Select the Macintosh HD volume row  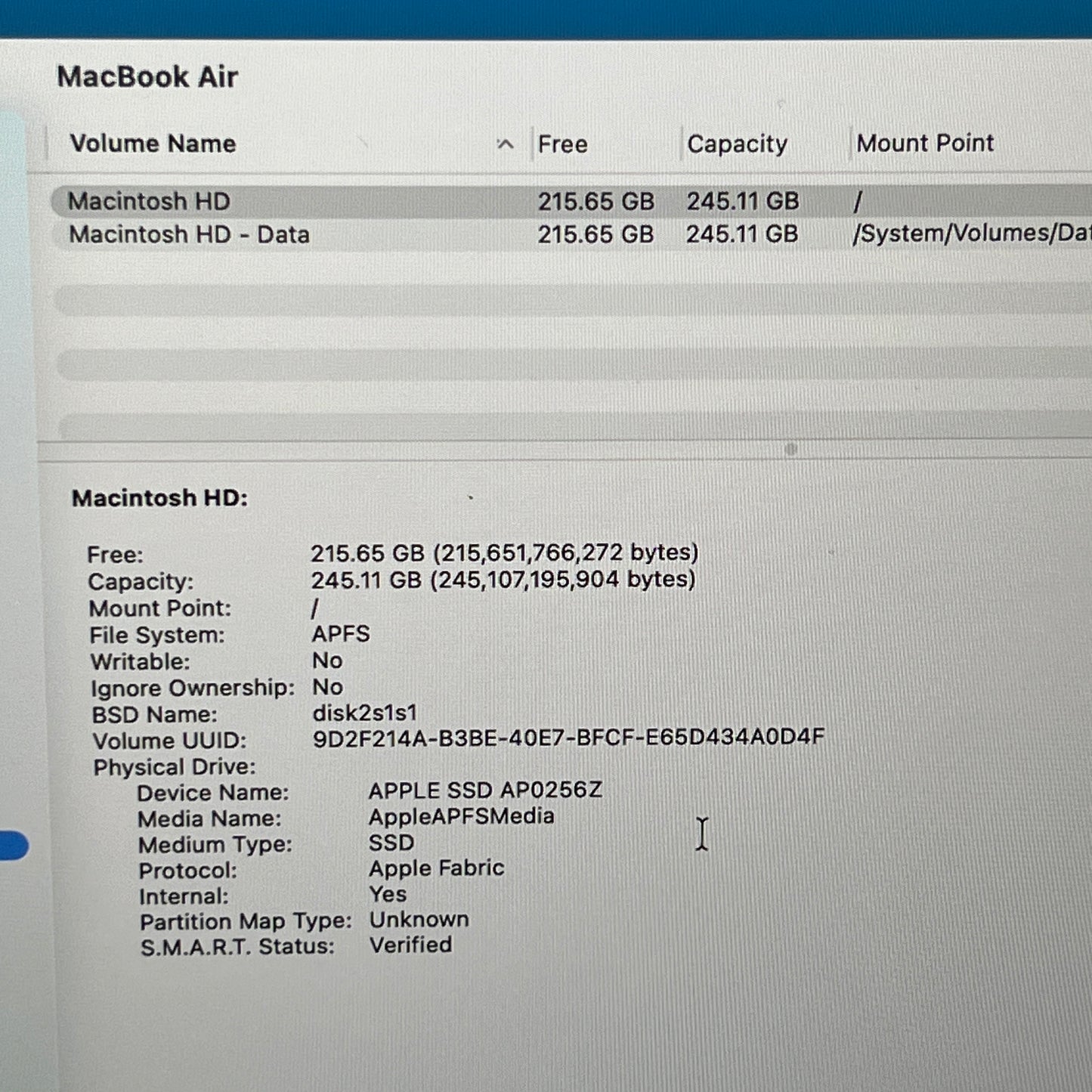tap(571, 202)
